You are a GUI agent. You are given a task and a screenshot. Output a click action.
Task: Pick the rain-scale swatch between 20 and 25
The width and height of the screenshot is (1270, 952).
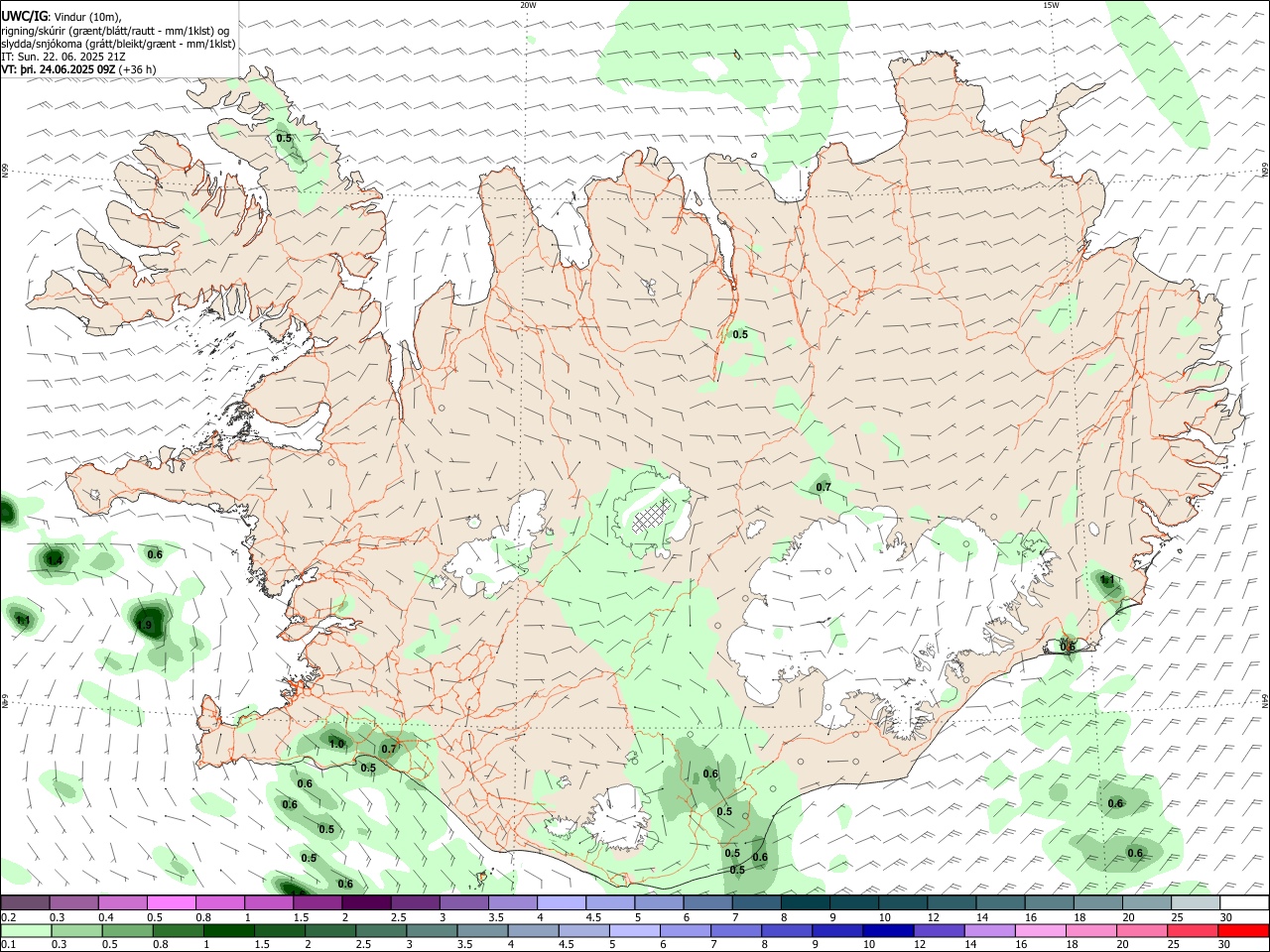pyautogui.click(x=1141, y=930)
